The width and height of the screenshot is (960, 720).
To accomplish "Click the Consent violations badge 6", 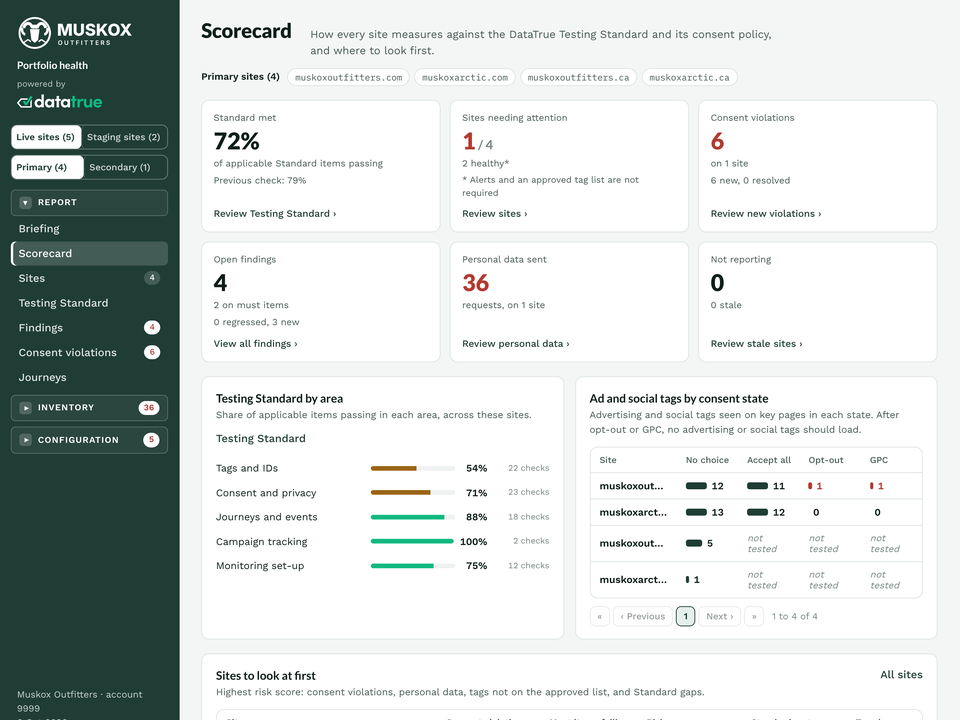I will (x=152, y=353).
